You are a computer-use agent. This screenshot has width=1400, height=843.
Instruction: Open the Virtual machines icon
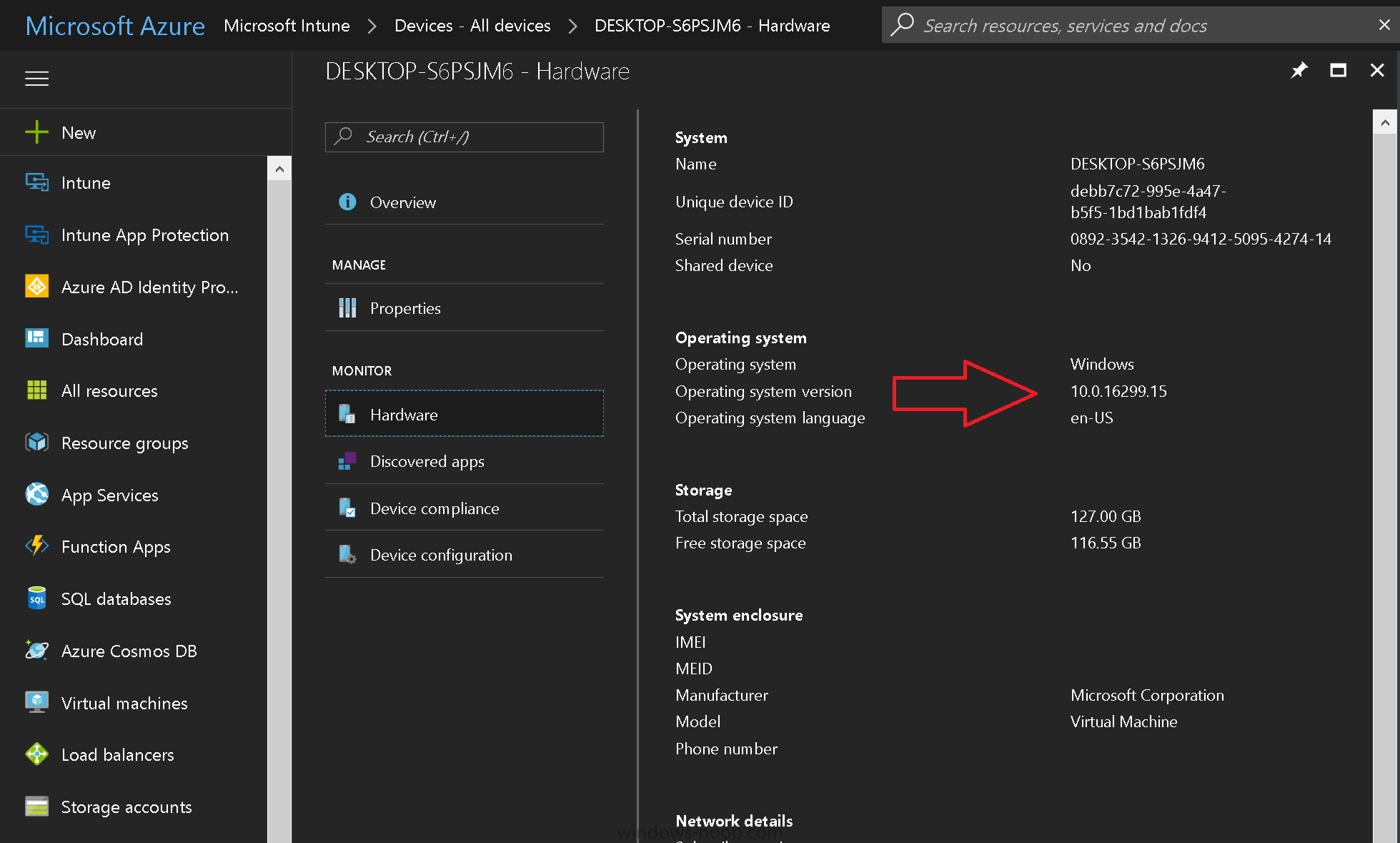(x=37, y=702)
